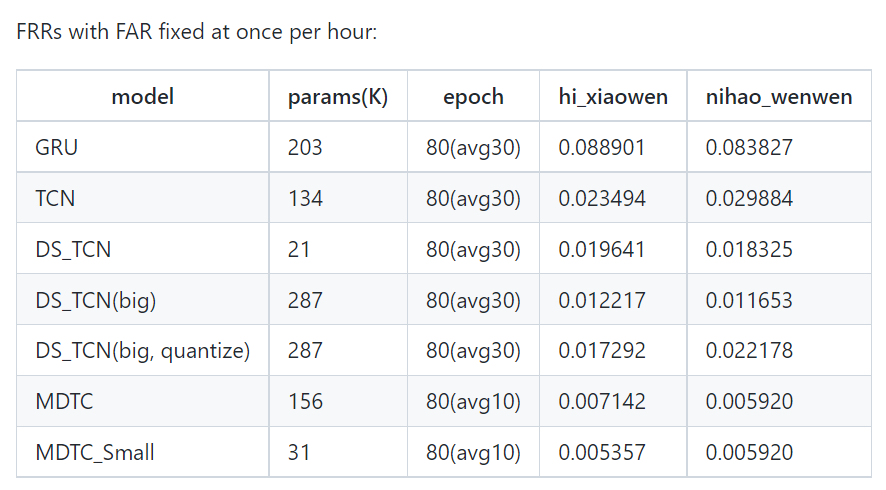Click the 0.083827 nihao_wenwen value
This screenshot has width=886, height=490.
click(x=749, y=148)
